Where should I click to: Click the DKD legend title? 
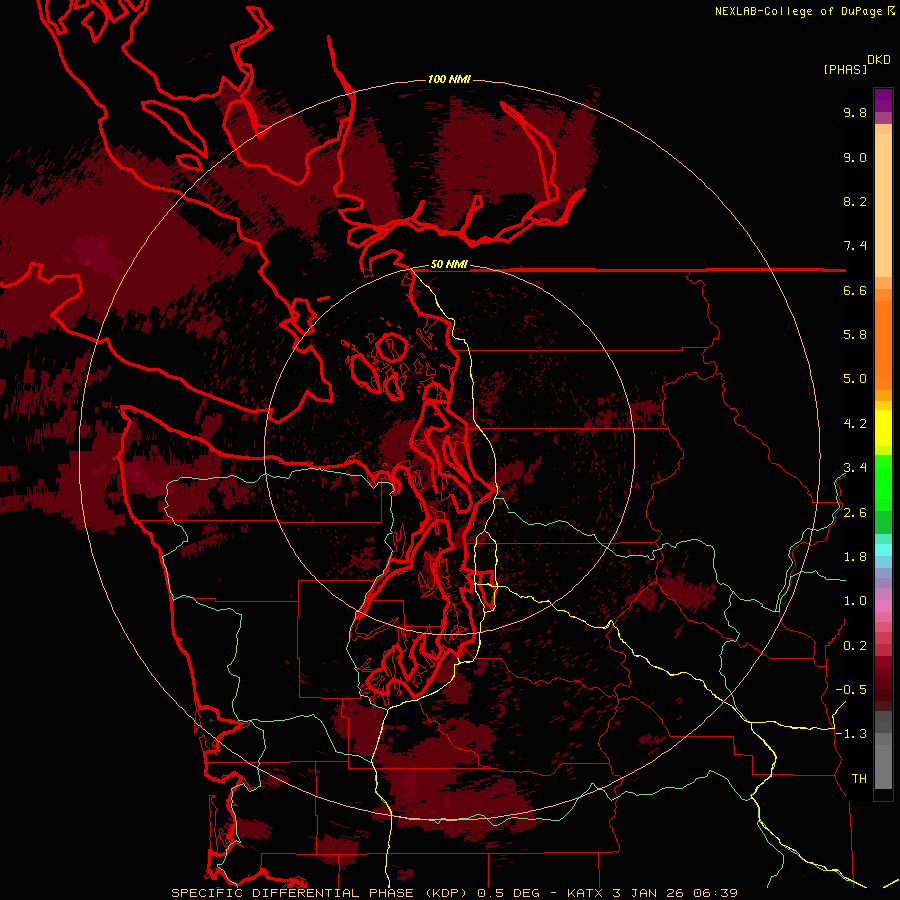(x=878, y=60)
